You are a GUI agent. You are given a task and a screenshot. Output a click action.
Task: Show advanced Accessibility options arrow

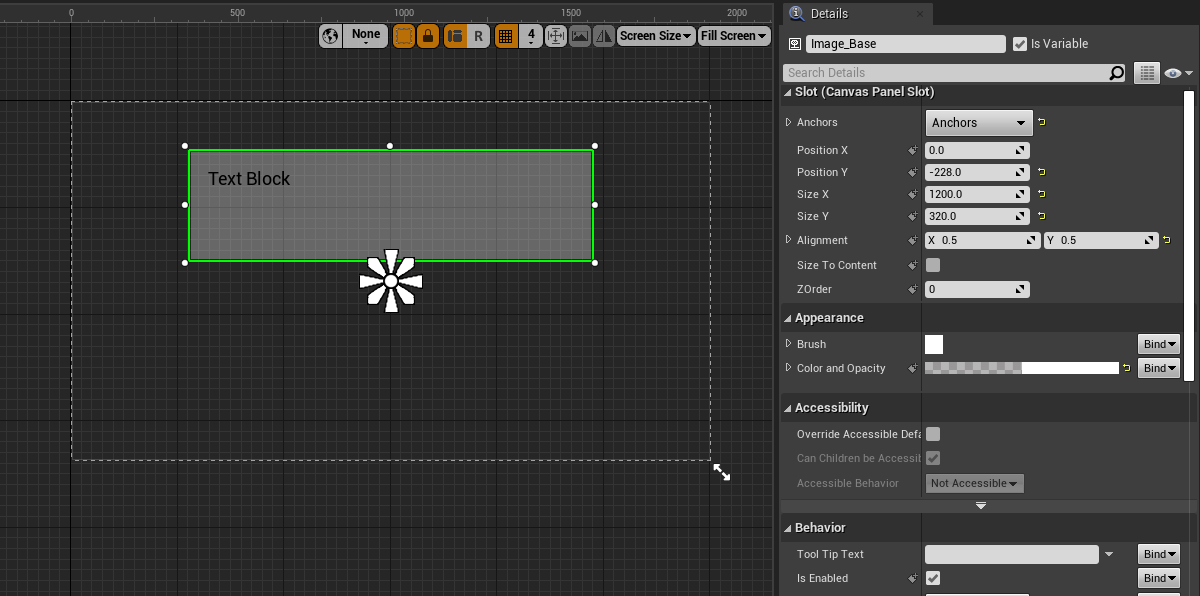[x=981, y=506]
